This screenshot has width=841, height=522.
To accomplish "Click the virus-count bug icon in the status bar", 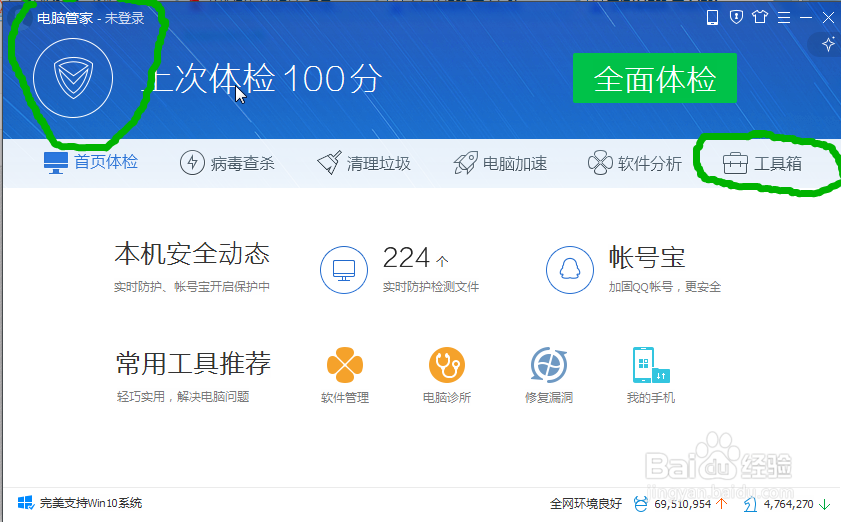I will 640,504.
